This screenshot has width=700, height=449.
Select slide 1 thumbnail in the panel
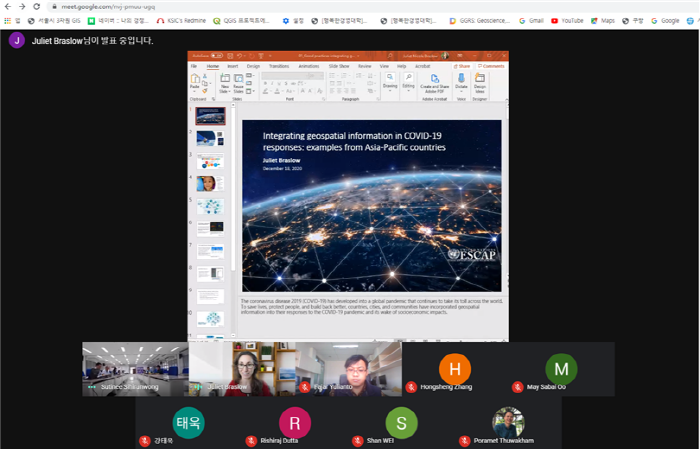coord(210,116)
